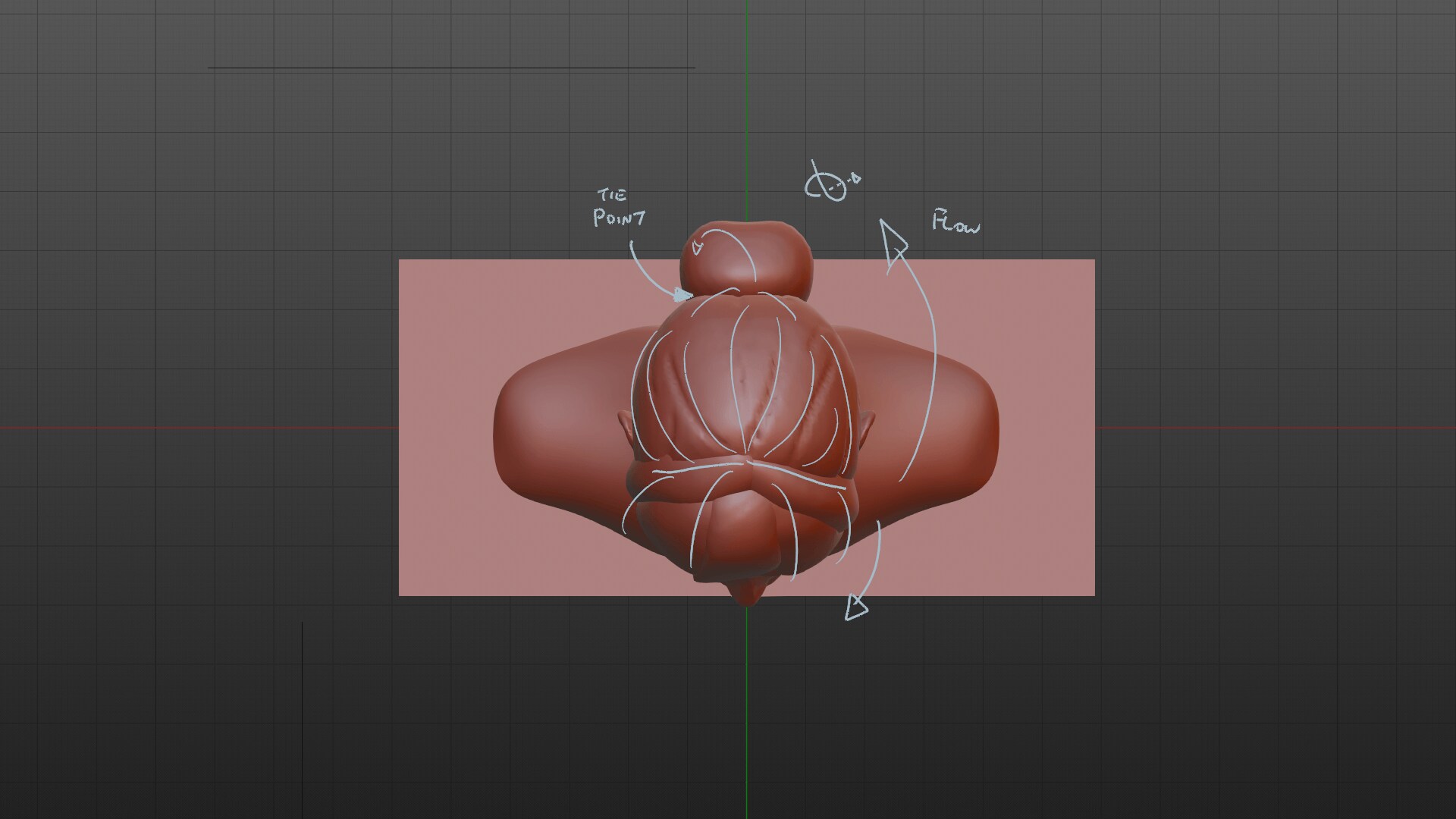Click the "FLOW" handwritten annotation
This screenshot has height=819, width=1456.
pos(955,221)
